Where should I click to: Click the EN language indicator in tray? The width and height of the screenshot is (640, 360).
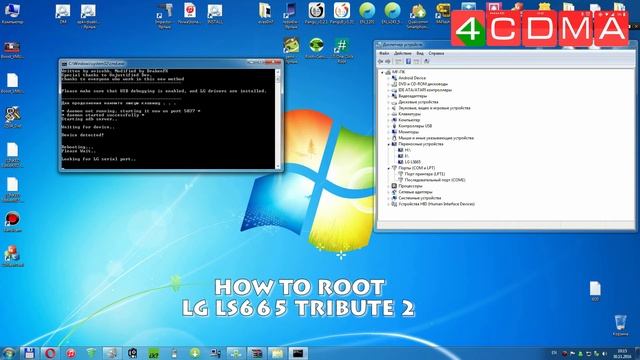tap(554, 353)
